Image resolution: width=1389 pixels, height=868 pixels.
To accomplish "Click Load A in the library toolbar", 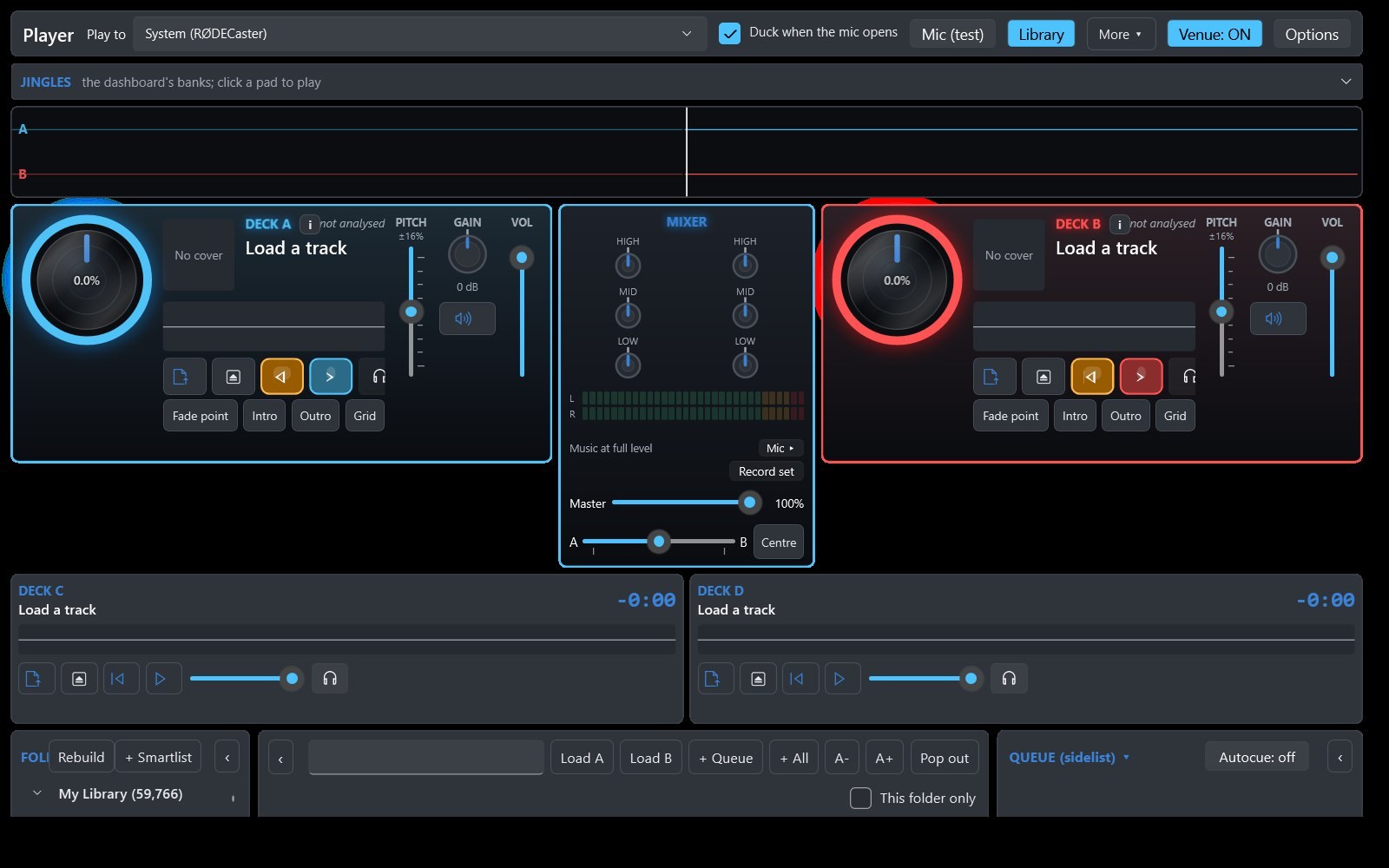I will coord(582,758).
